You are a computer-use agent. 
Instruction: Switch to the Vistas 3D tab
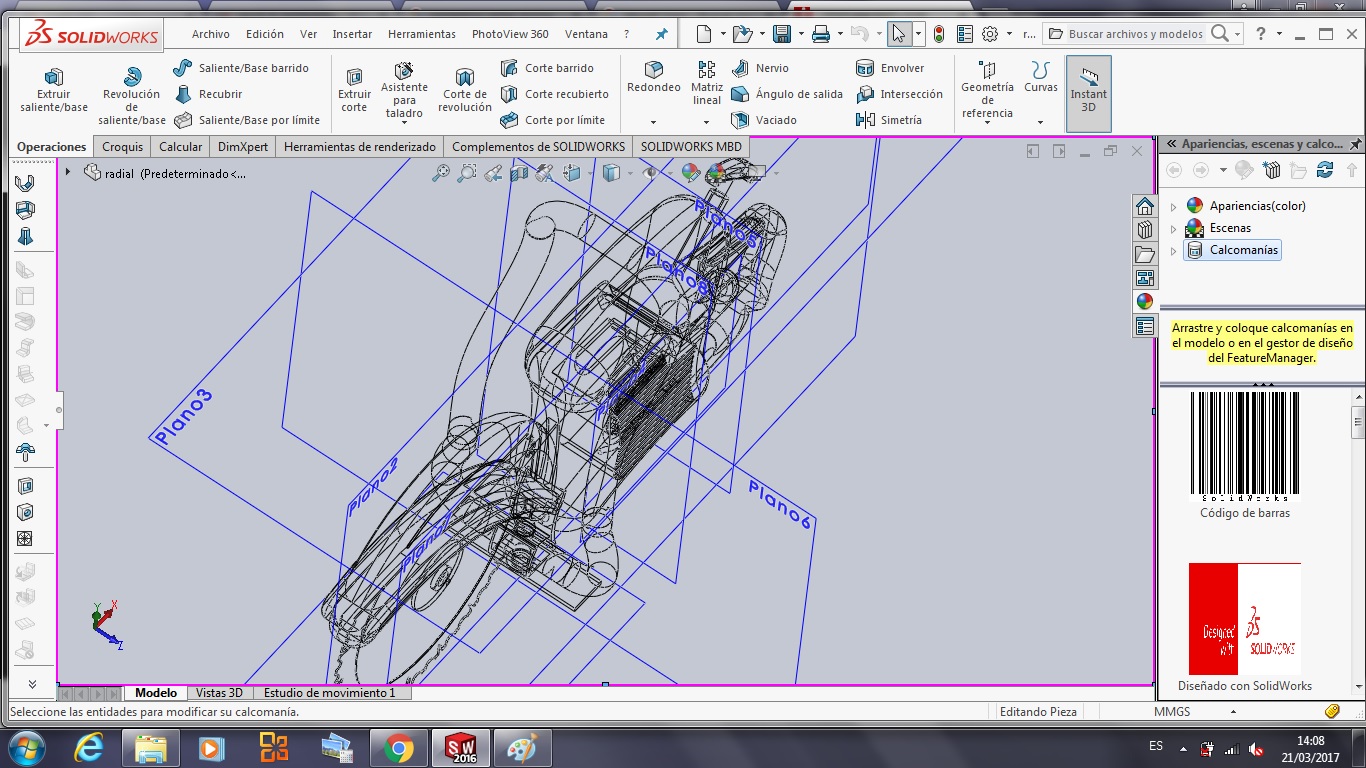coord(219,693)
